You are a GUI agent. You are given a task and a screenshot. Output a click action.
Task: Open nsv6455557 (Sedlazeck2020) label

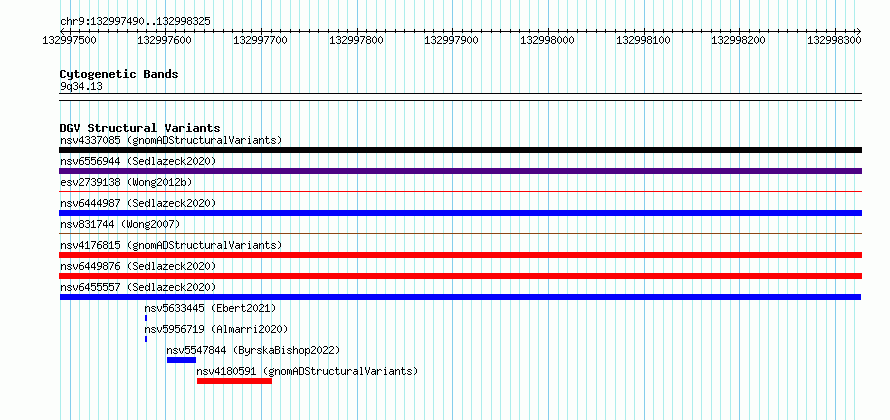coord(138,287)
